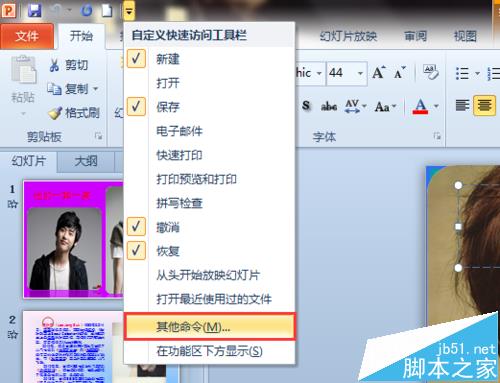Click the PowerPoint application icon

8,10
